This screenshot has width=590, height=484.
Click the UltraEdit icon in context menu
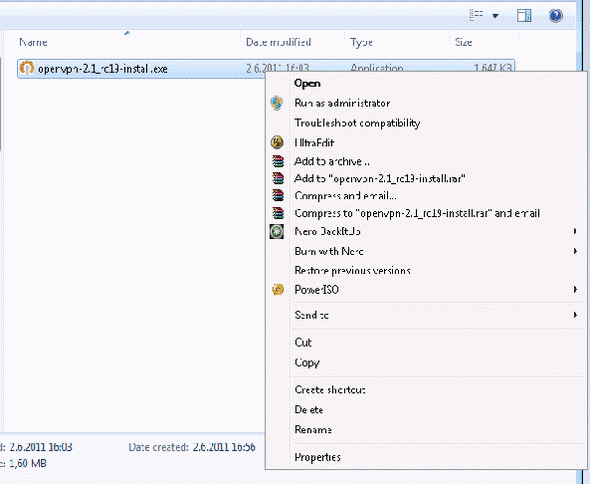click(277, 142)
